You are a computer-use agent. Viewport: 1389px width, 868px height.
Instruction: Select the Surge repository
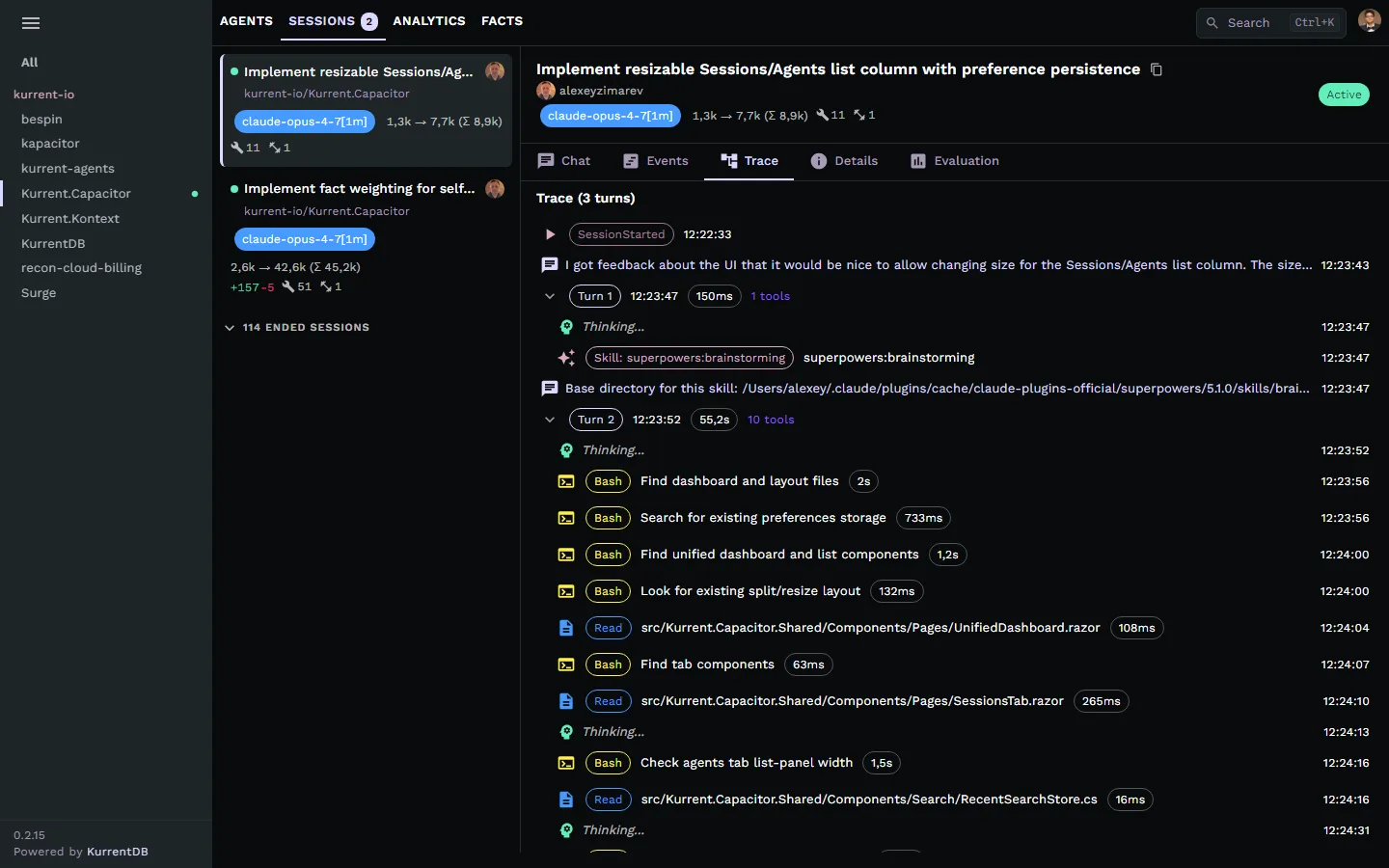[39, 293]
